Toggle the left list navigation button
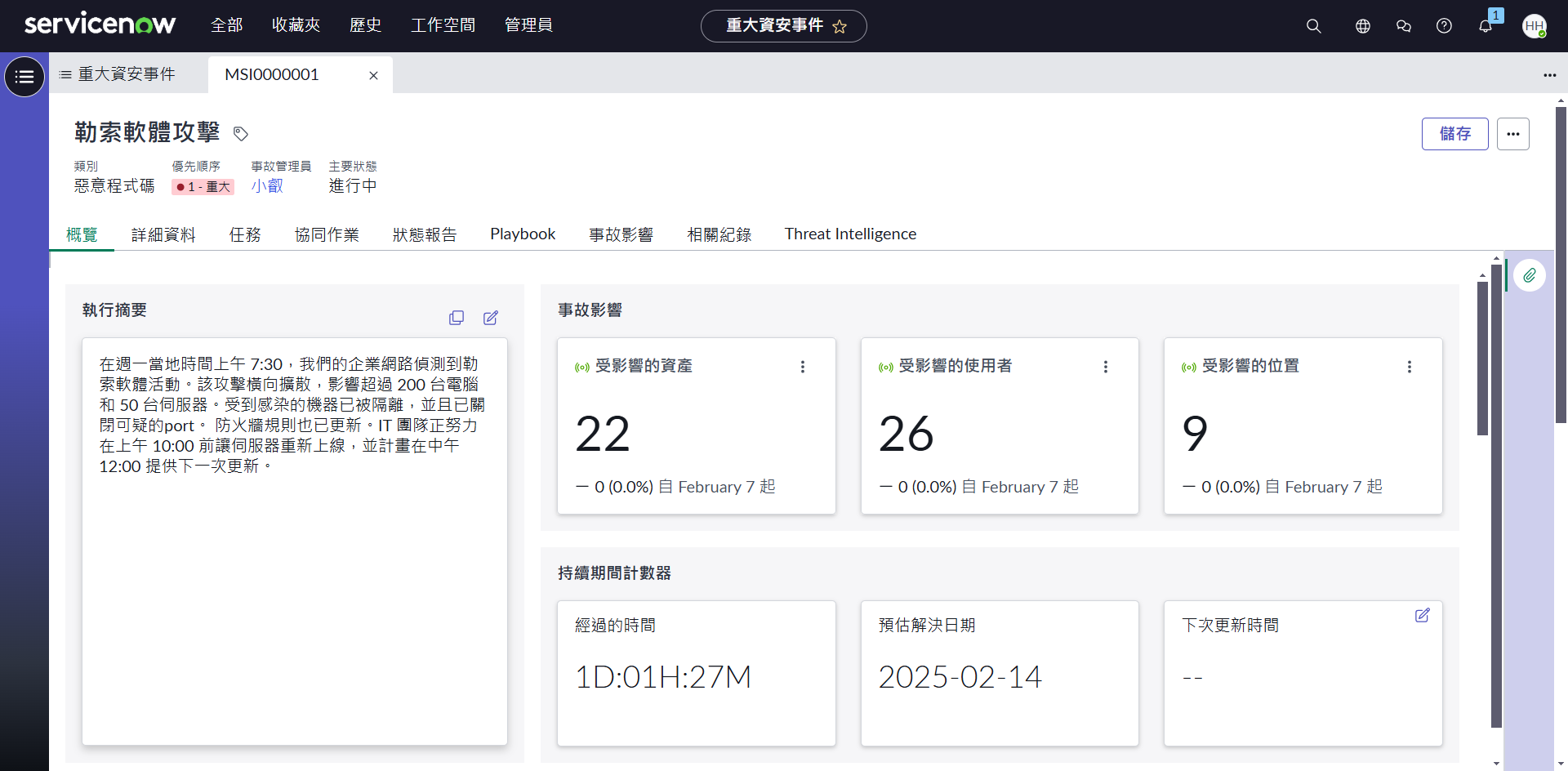The image size is (1568, 771). click(24, 77)
